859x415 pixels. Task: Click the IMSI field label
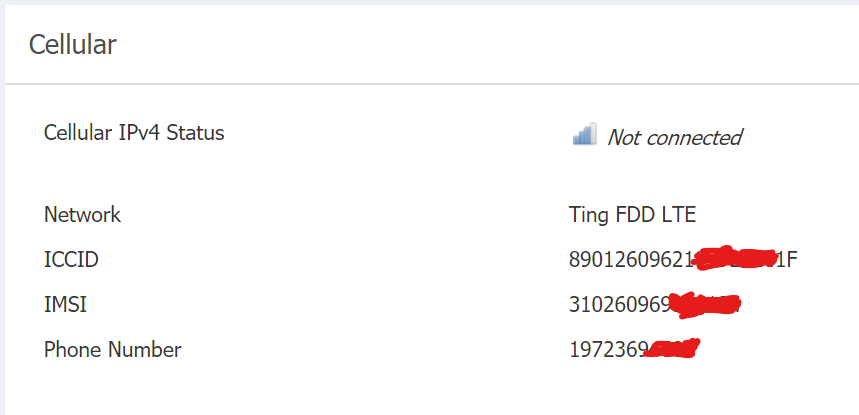65,305
